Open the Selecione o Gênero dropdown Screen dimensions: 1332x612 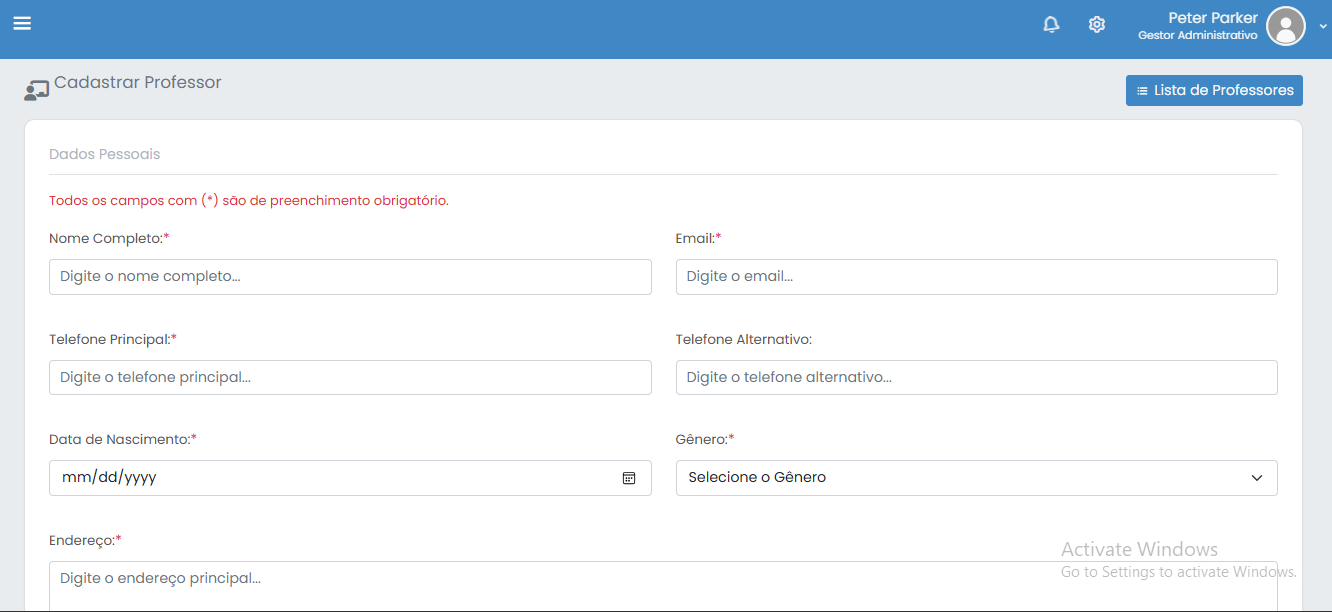click(x=960, y=478)
